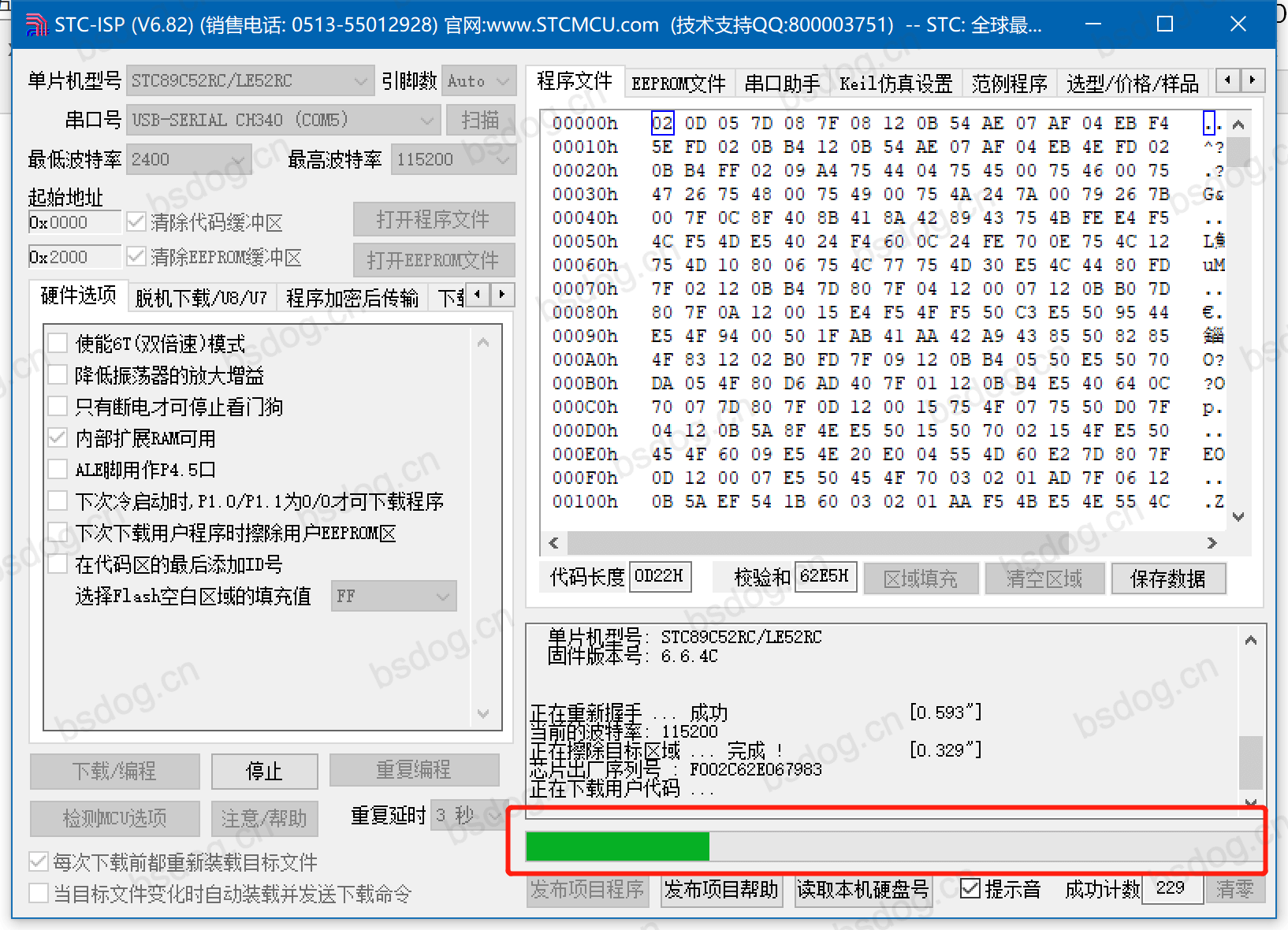Click EEPROM address 0x2000 field

click(75, 257)
